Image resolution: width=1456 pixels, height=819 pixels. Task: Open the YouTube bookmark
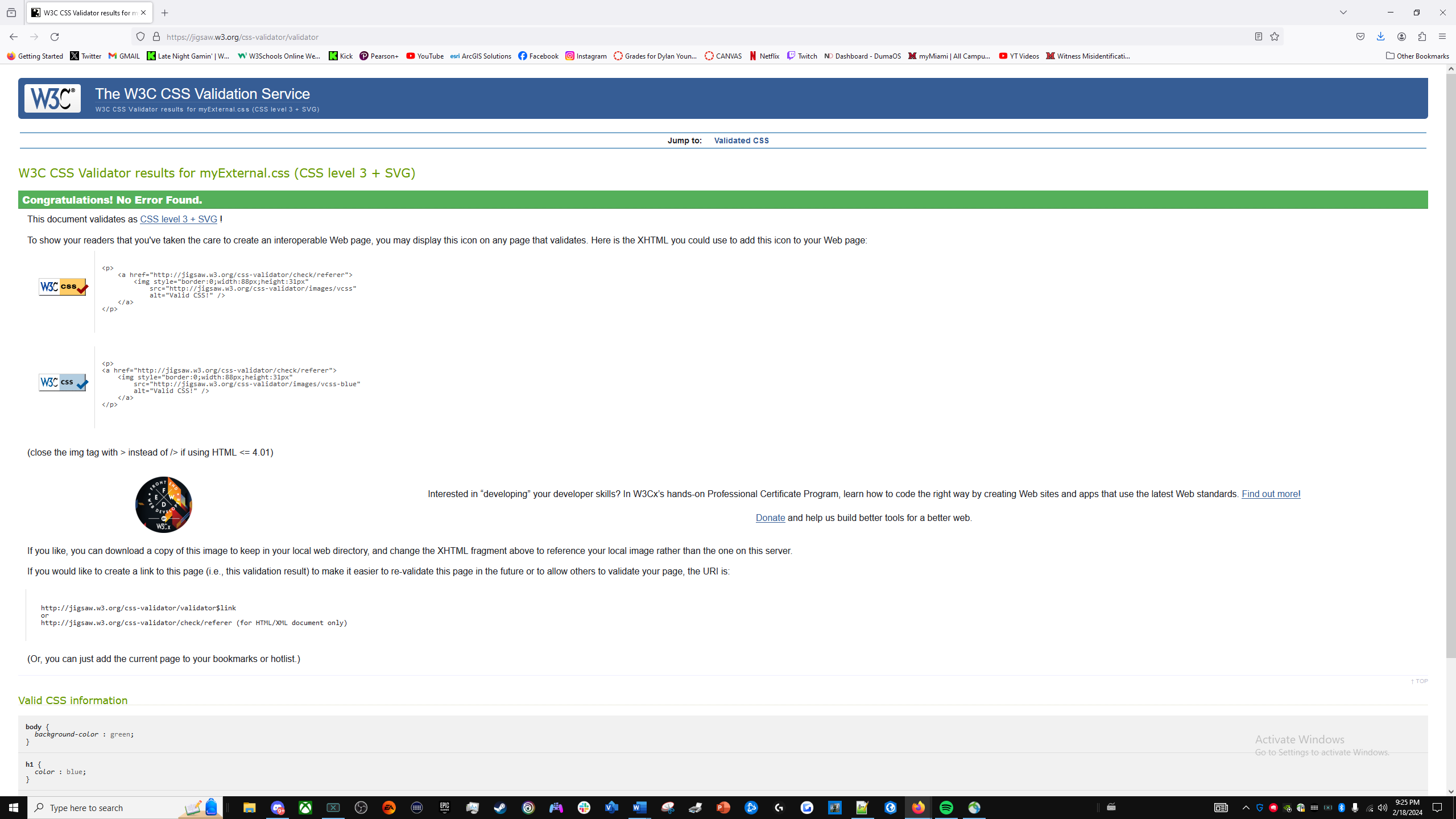click(425, 56)
